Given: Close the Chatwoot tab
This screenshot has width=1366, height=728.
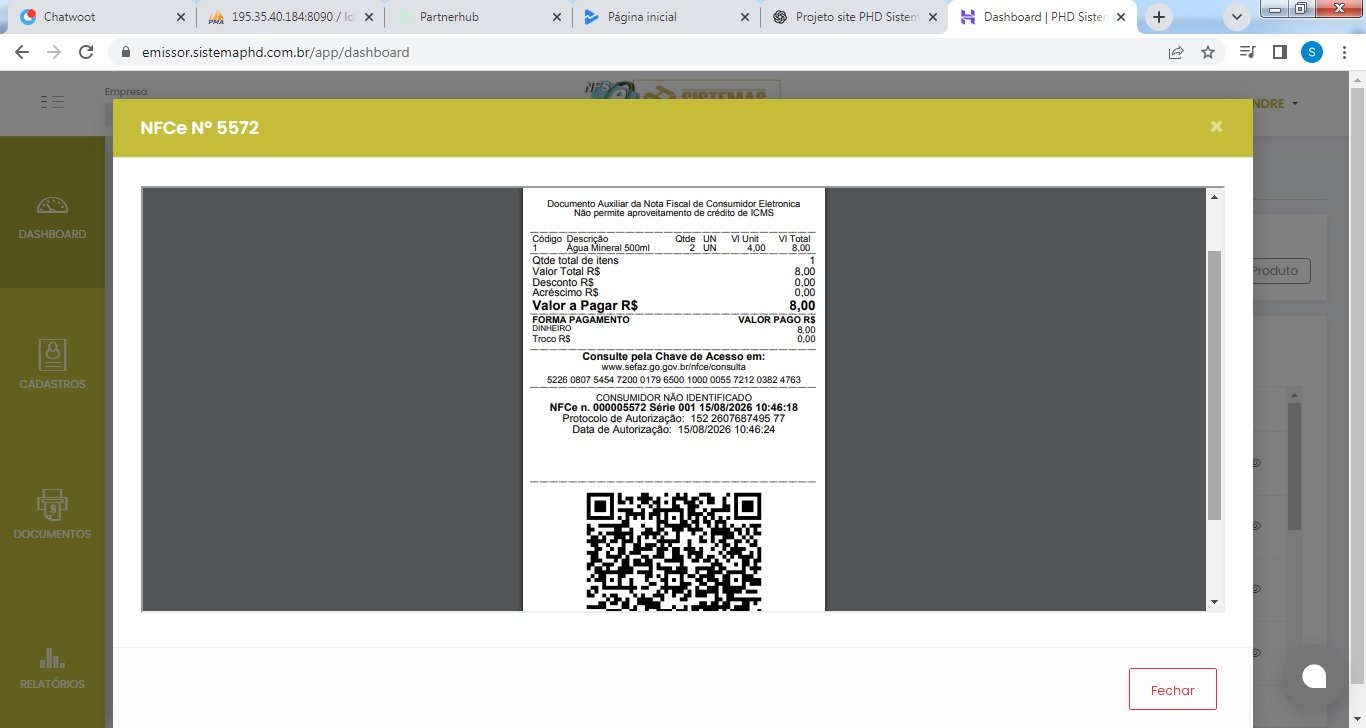Looking at the screenshot, I should [x=180, y=17].
